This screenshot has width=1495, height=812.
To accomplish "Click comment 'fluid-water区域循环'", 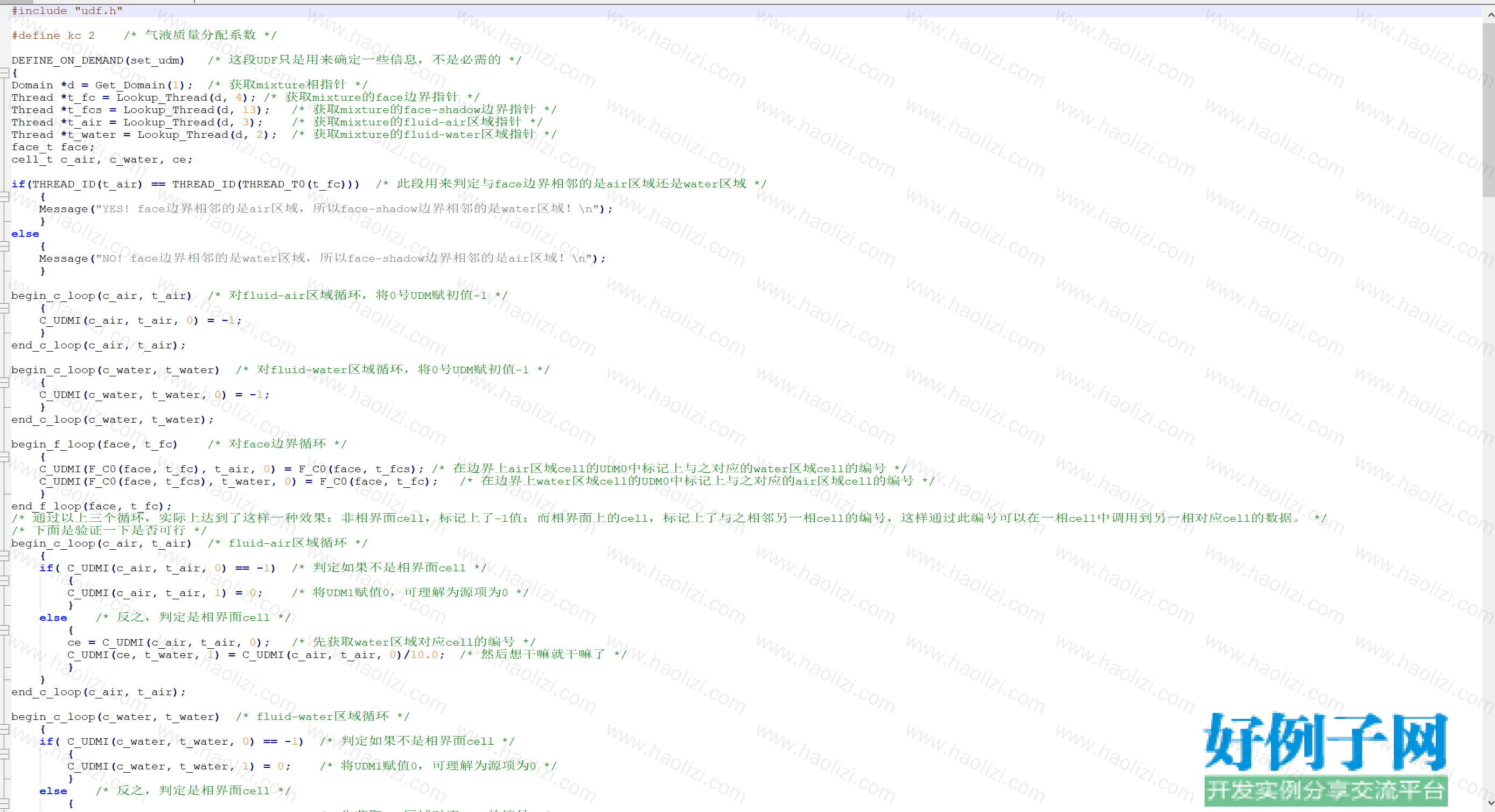I will 323,716.
